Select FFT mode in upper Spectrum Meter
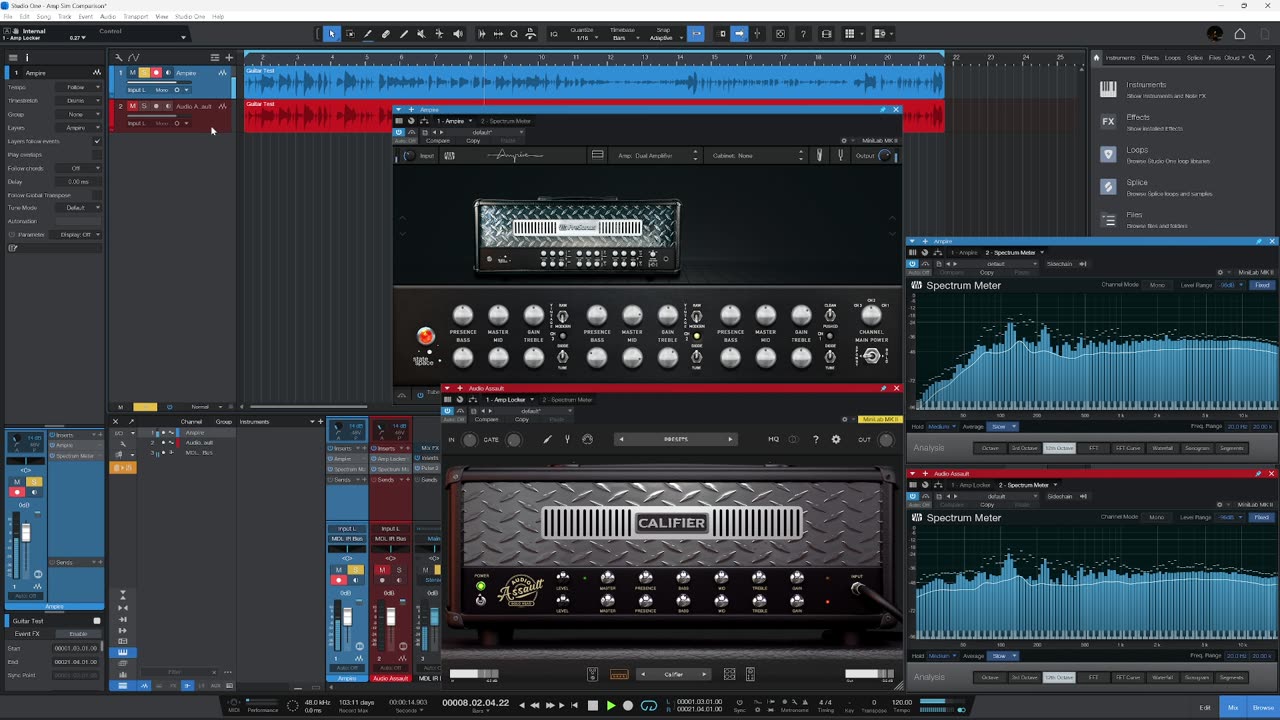The height and width of the screenshot is (720, 1280). tap(1093, 448)
